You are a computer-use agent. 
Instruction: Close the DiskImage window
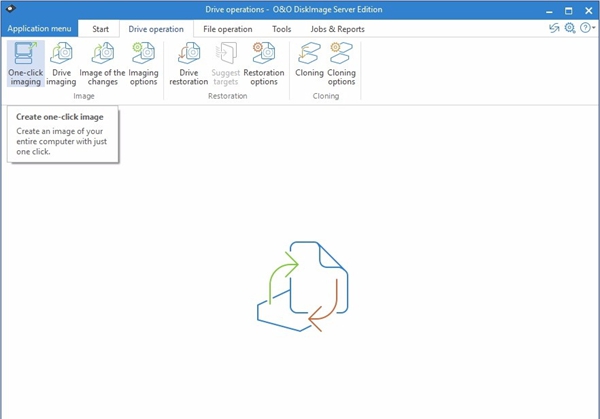click(x=589, y=11)
